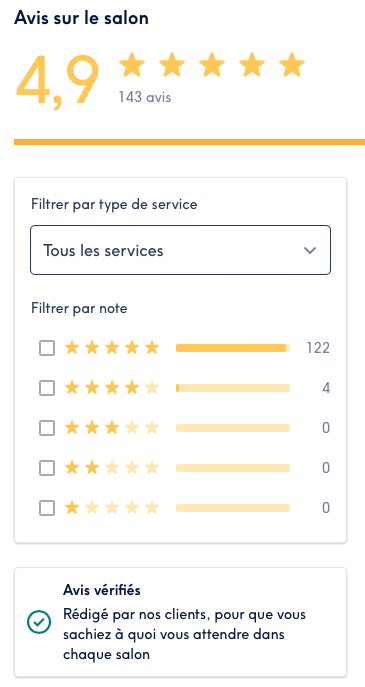Click the four-star rating progress bar

pyautogui.click(x=233, y=388)
